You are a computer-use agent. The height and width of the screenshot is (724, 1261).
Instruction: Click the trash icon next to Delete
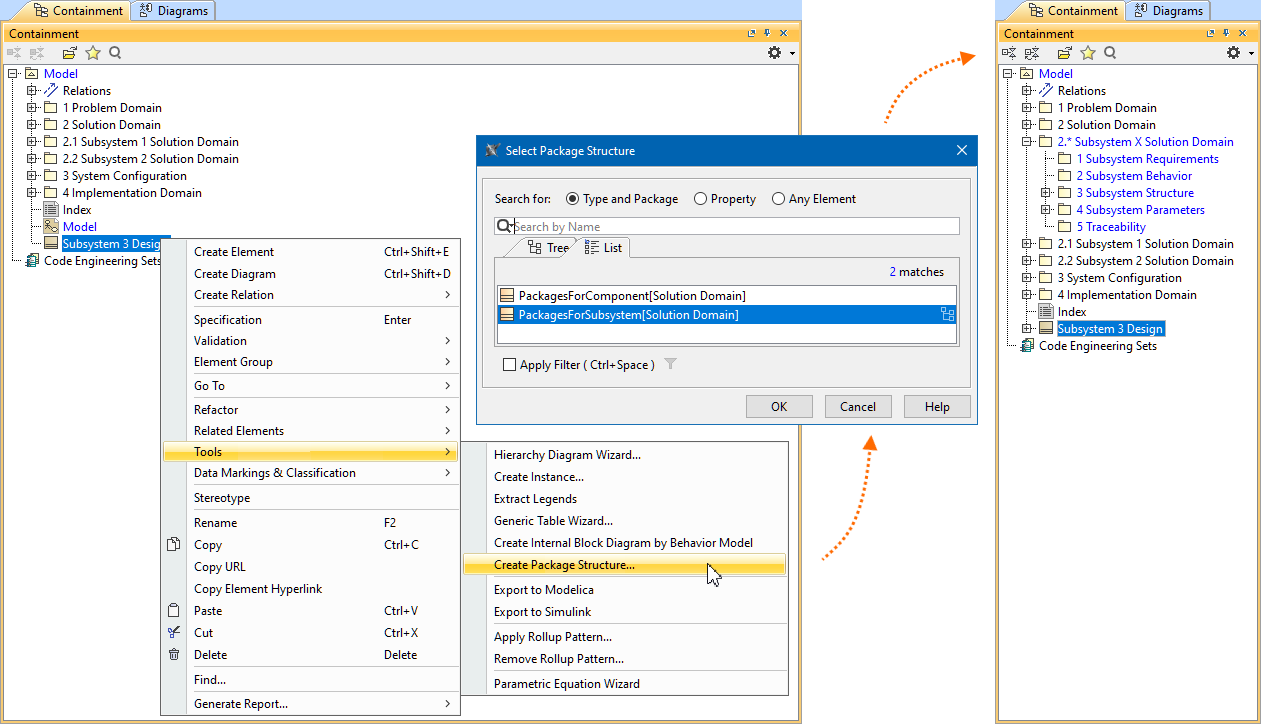click(174, 655)
